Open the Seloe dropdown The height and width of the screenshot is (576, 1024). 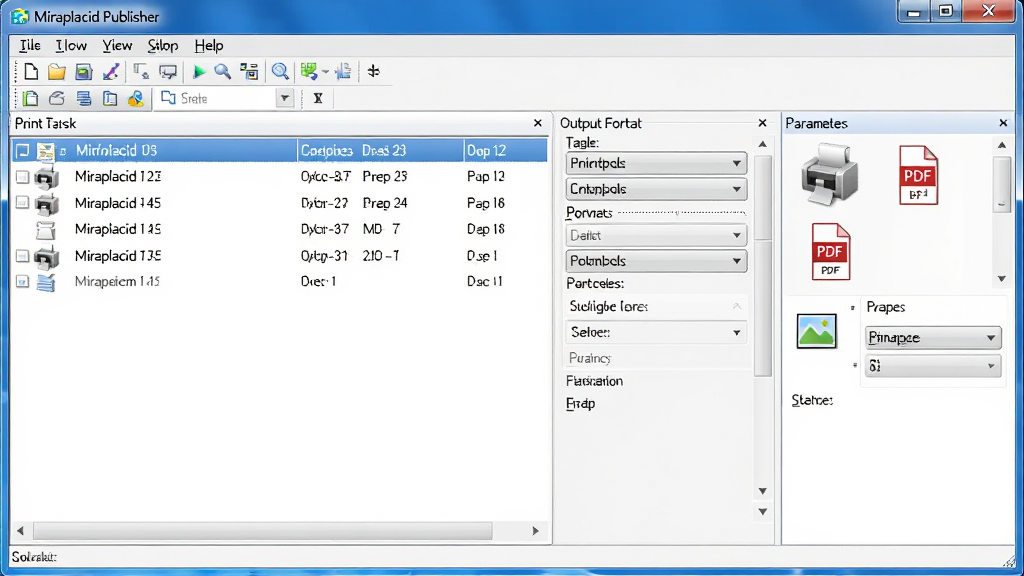click(656, 332)
